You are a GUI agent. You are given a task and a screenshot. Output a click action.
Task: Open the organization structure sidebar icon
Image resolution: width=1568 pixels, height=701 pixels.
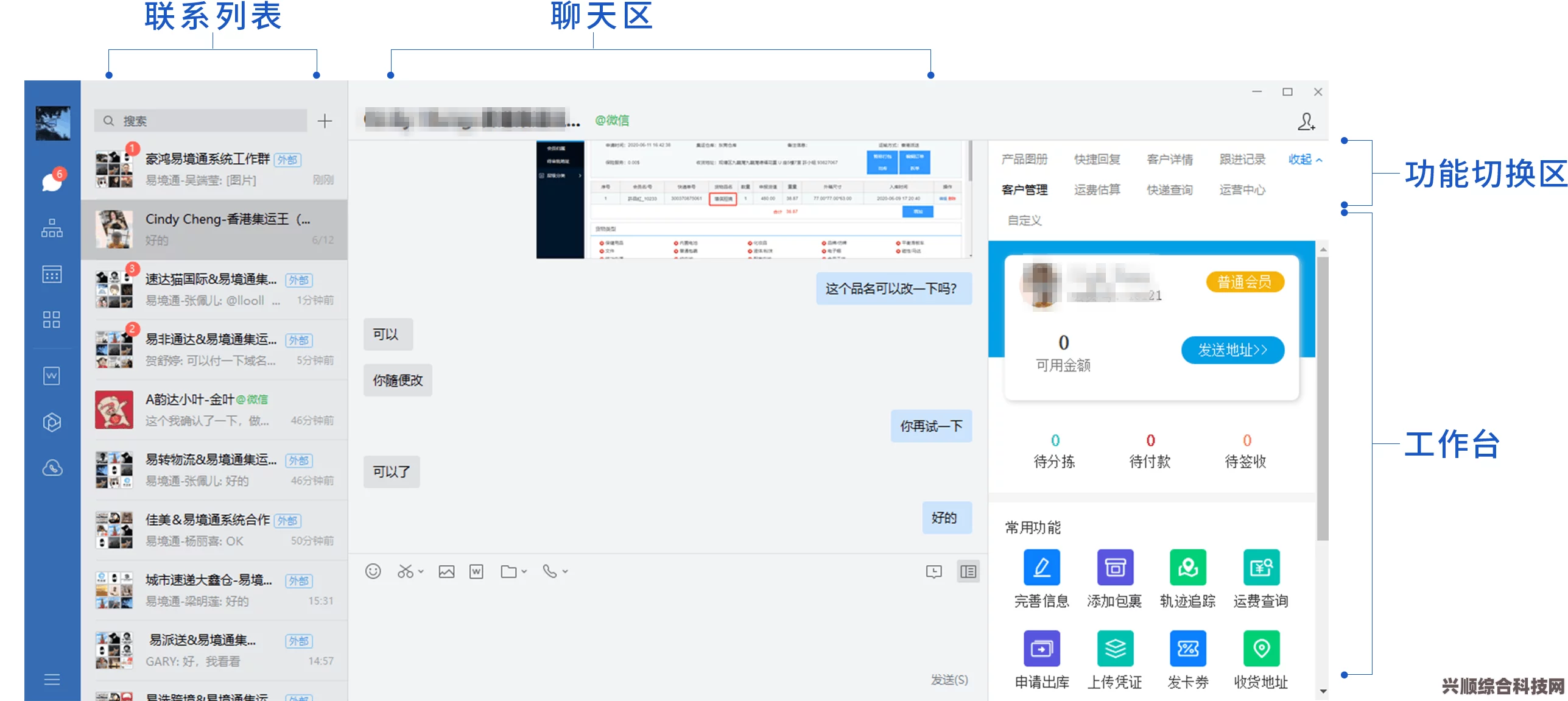(x=52, y=228)
